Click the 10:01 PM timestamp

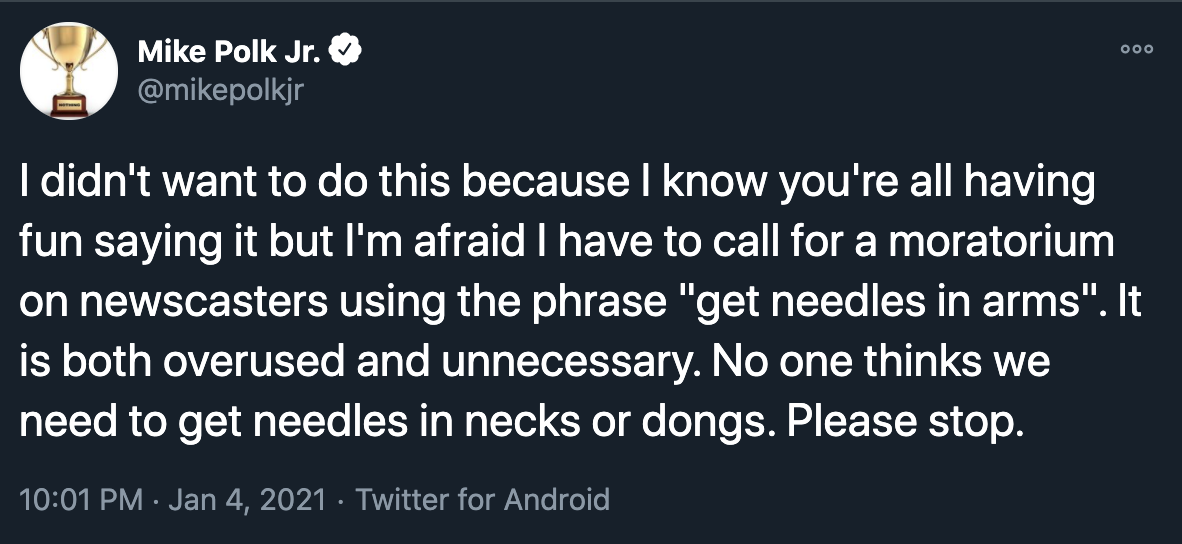pyautogui.click(x=81, y=498)
